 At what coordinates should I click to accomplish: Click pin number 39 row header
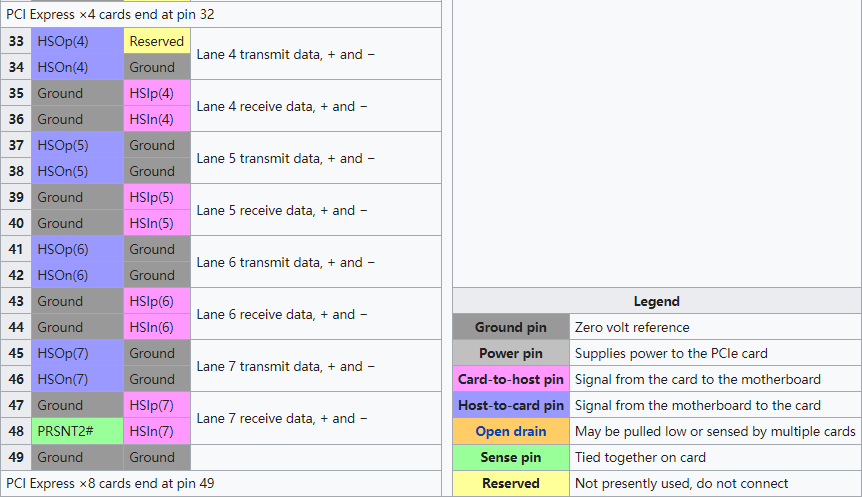tap(16, 197)
